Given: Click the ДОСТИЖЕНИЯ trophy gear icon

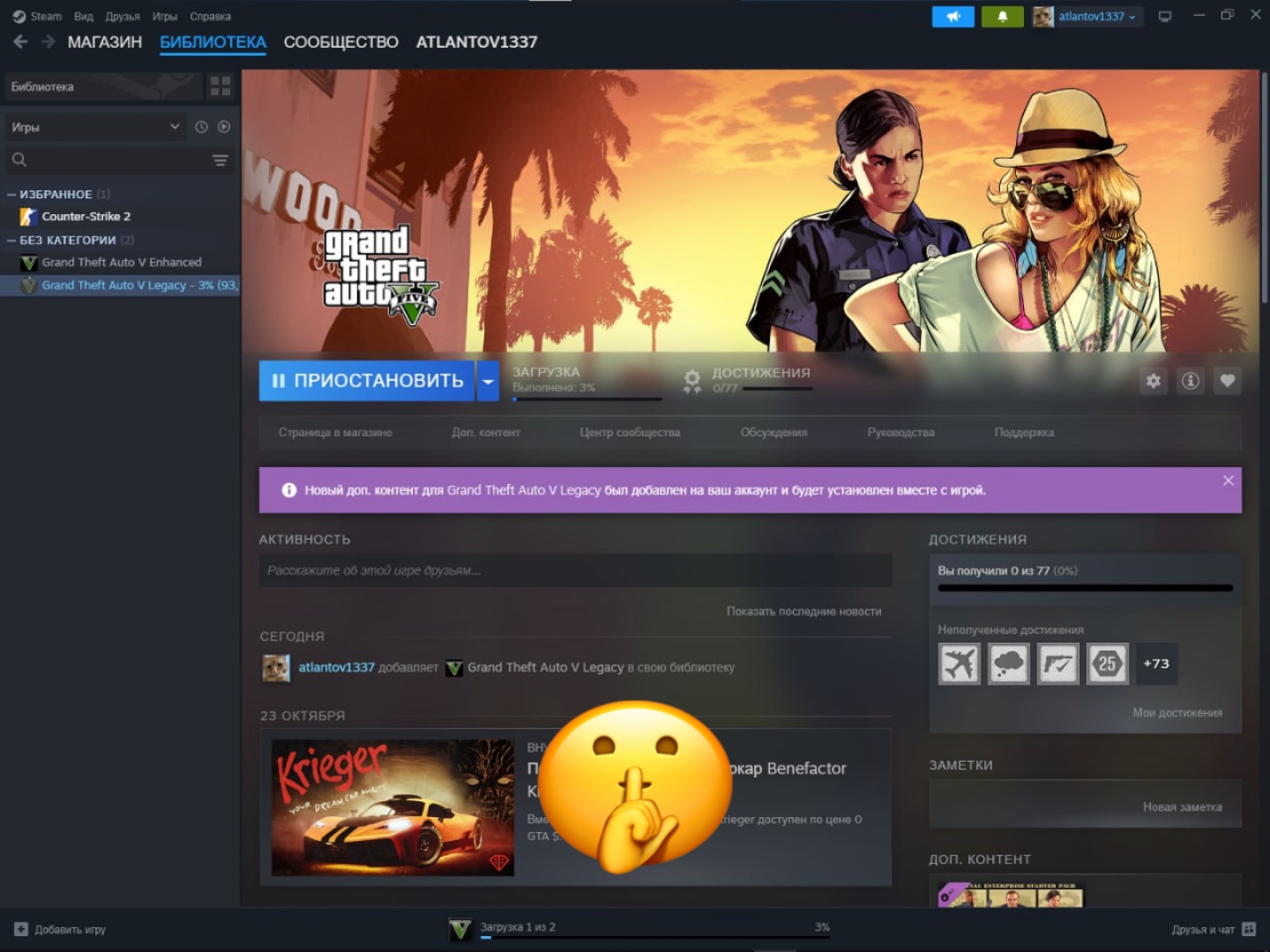Looking at the screenshot, I should coord(692,381).
